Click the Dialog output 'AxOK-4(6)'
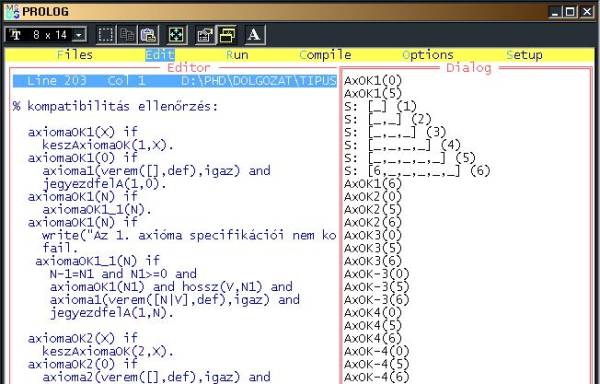The width and height of the screenshot is (600, 384). 377,377
